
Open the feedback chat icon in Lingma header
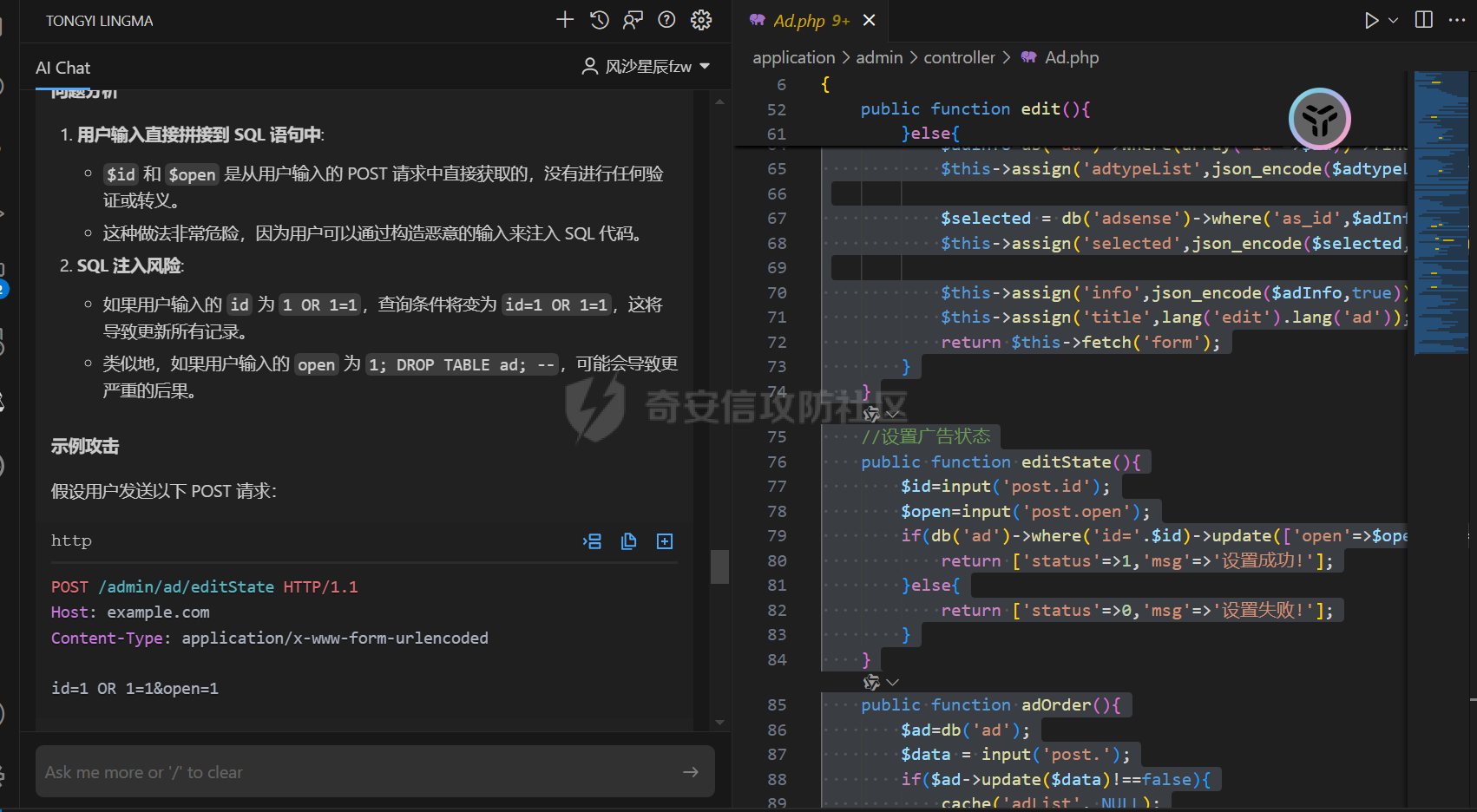[633, 20]
